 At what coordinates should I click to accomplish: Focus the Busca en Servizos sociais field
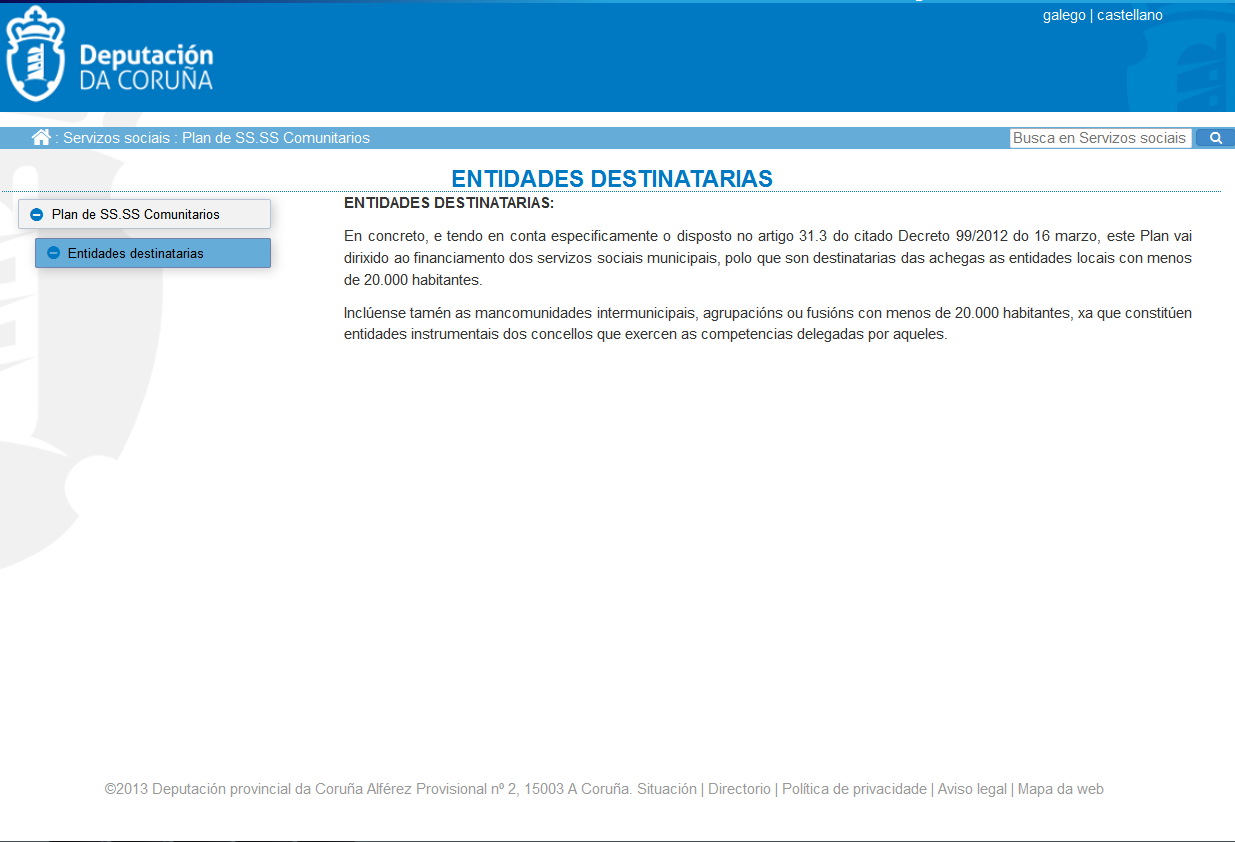click(x=1099, y=138)
